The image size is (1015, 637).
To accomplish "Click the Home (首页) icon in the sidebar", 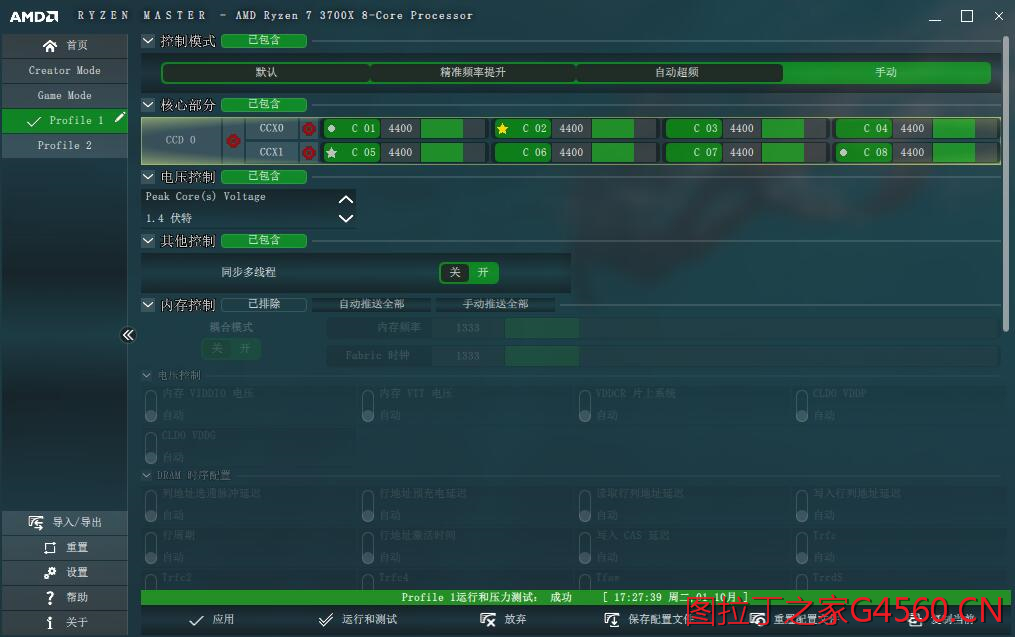I will point(48,45).
